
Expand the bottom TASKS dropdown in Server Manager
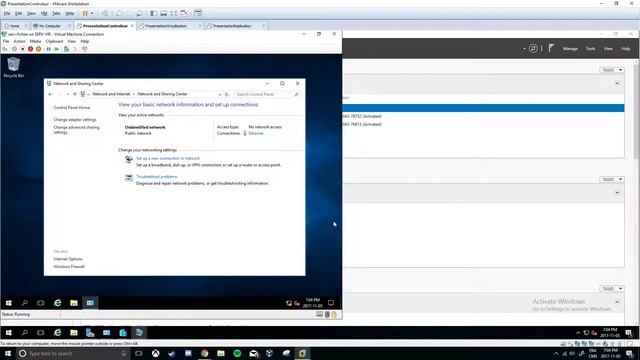(x=611, y=289)
